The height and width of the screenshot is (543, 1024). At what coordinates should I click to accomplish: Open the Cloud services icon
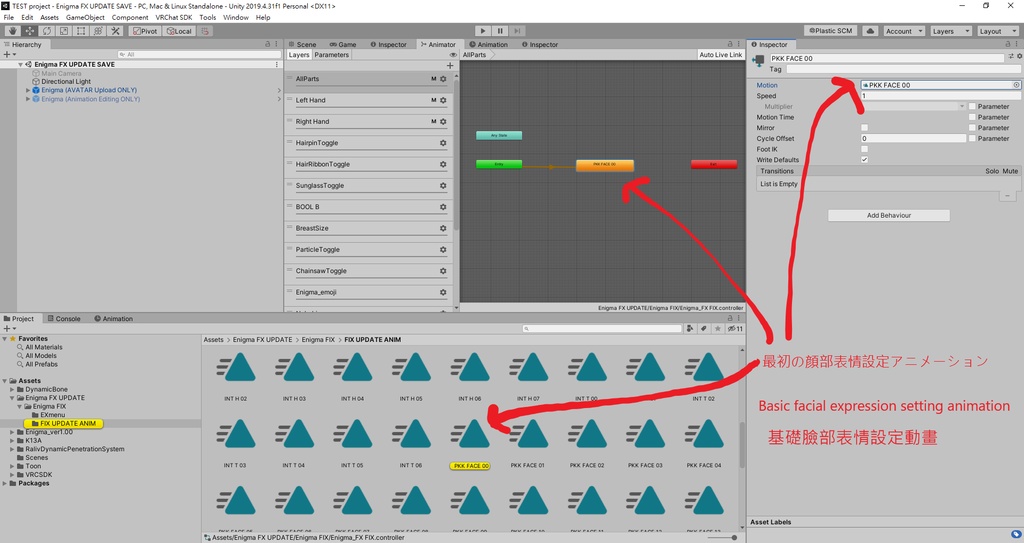tap(870, 31)
